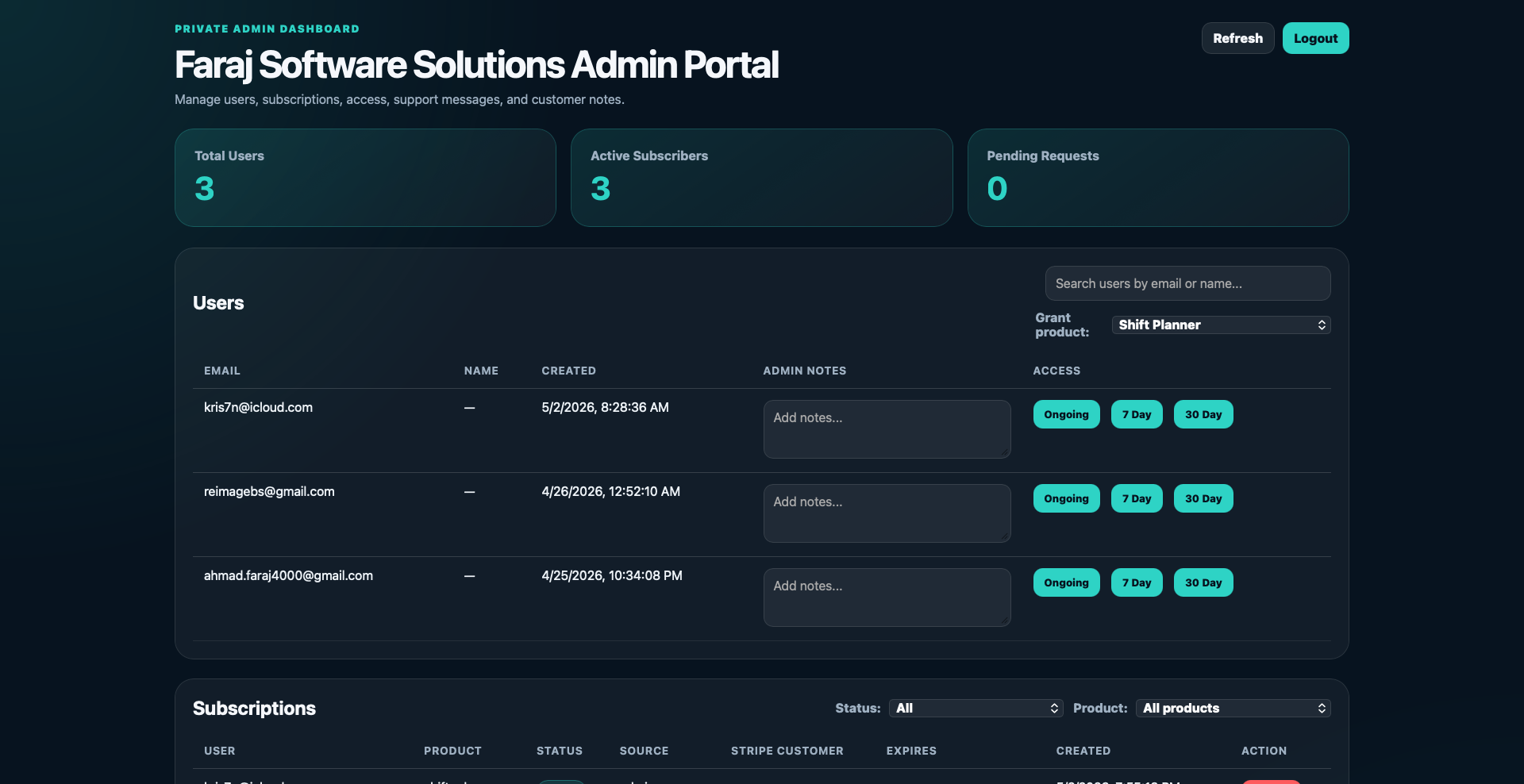Image resolution: width=1524 pixels, height=784 pixels.
Task: Click the PRODUCT column header in Subscriptions
Action: pos(452,751)
